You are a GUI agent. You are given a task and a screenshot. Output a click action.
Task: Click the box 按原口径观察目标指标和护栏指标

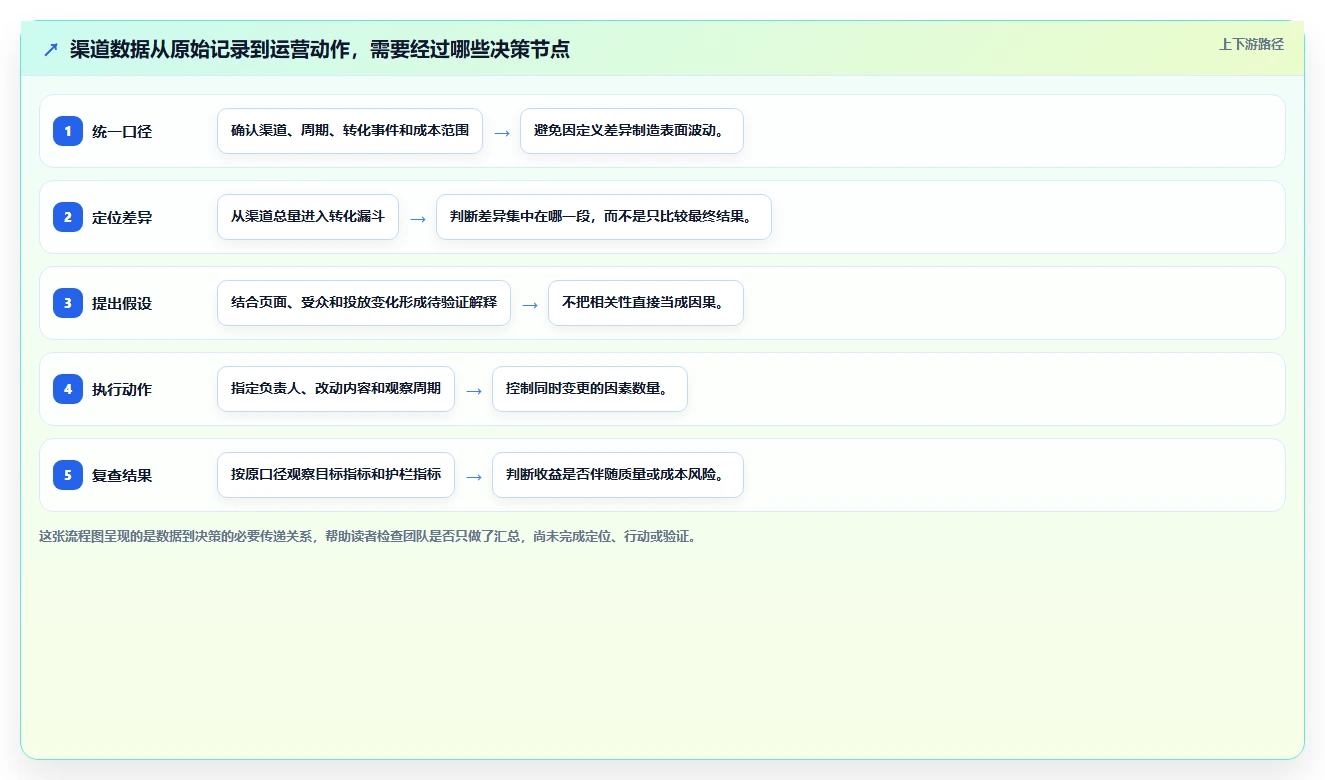(336, 475)
